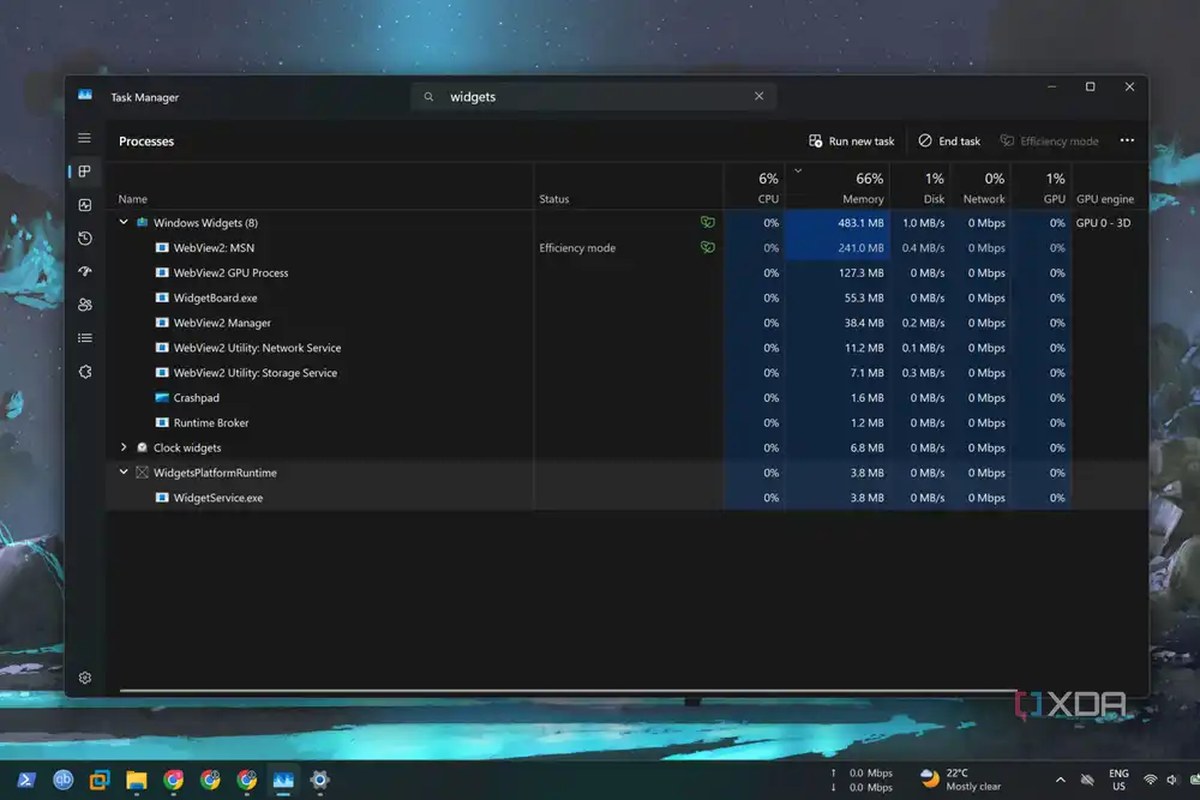Click the Crashpad process icon
The image size is (1200, 800).
(163, 398)
